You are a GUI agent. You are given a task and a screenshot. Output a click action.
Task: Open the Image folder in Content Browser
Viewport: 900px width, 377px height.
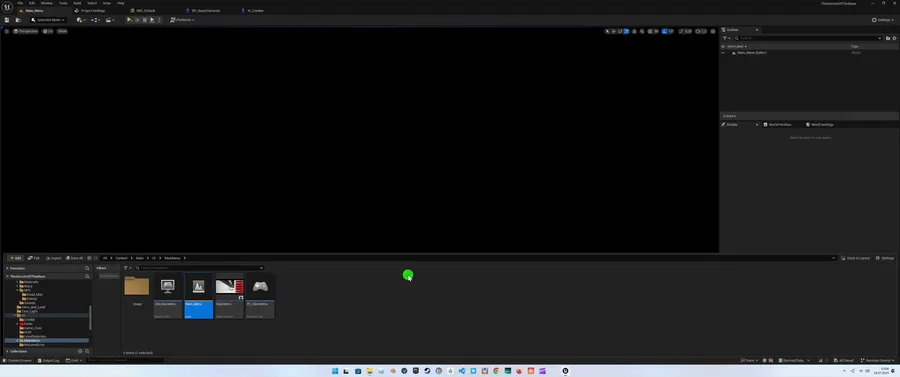click(137, 287)
